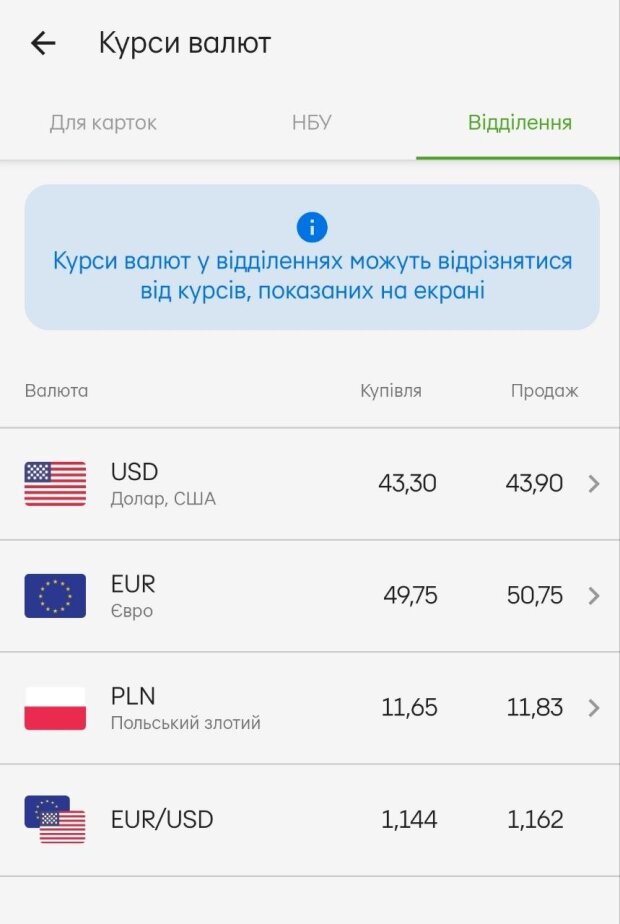Tap the Продаж column header

[x=544, y=391]
